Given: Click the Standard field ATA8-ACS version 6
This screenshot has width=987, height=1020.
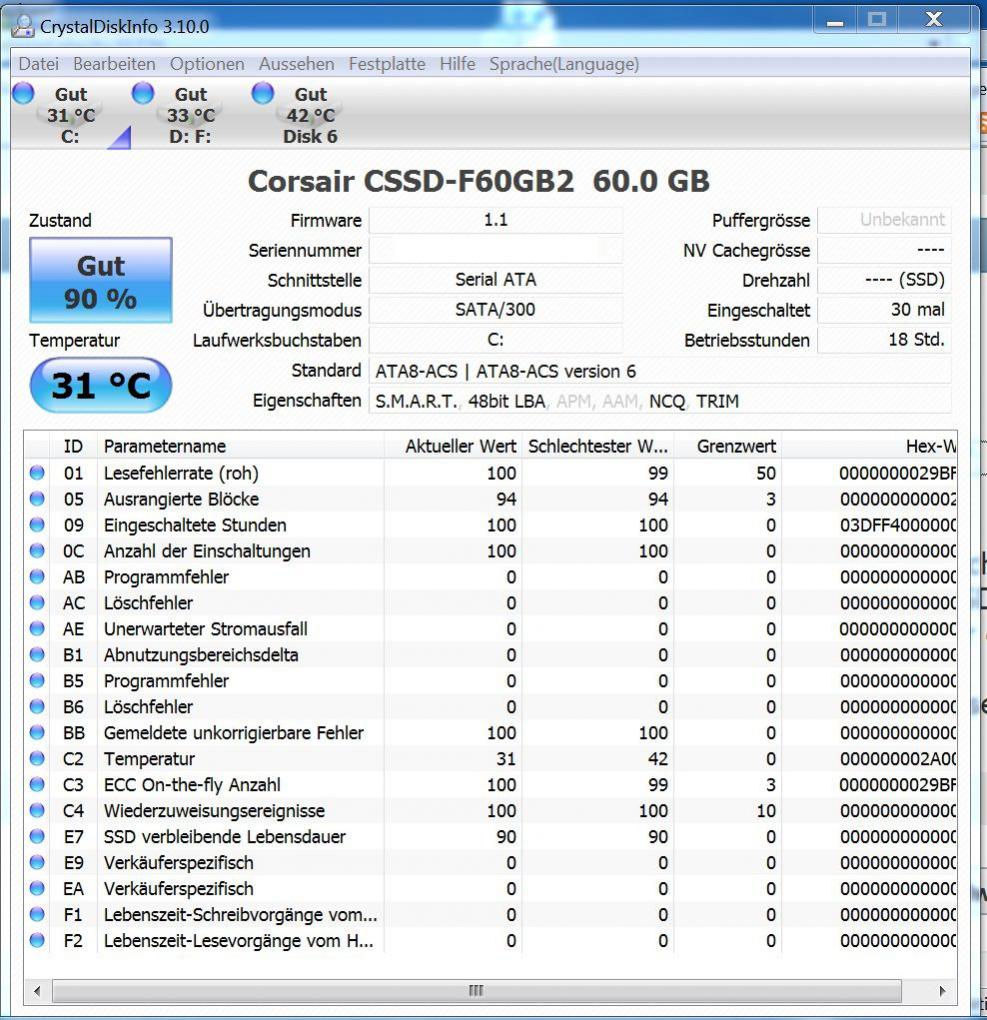Looking at the screenshot, I should (x=660, y=371).
